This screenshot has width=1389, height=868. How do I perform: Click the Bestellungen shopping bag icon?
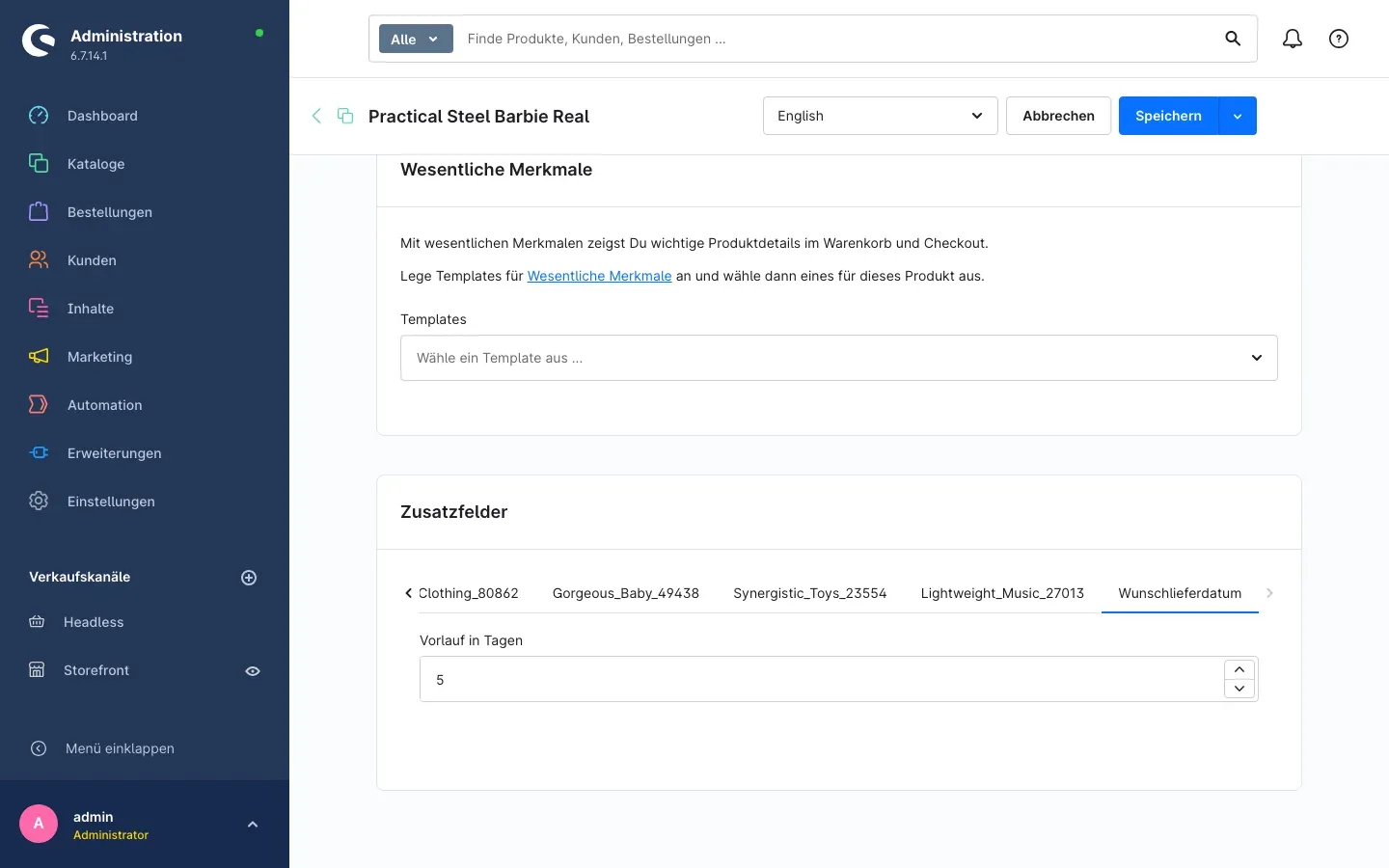(39, 212)
